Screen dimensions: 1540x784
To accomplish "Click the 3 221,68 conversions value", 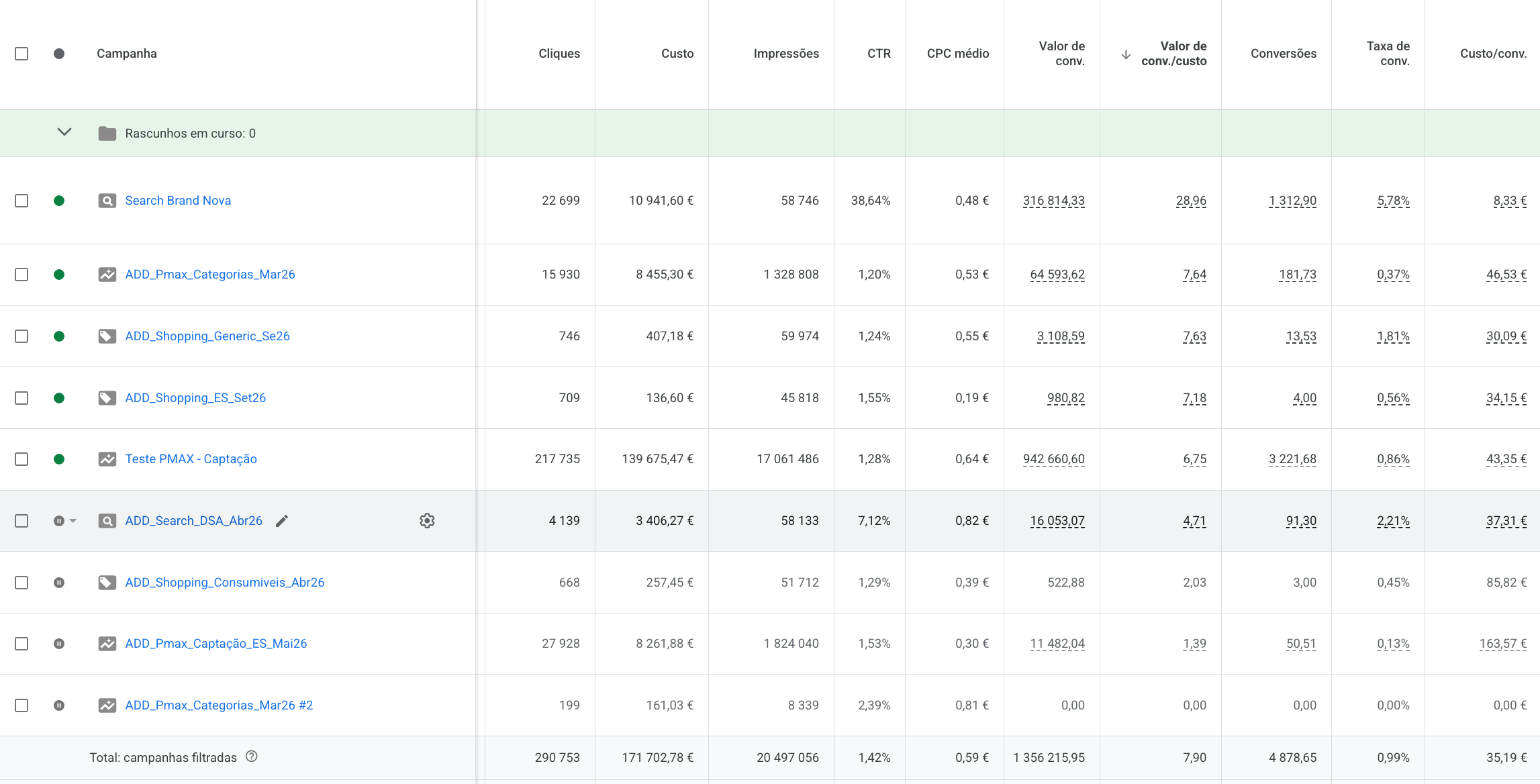I will coord(1292,459).
